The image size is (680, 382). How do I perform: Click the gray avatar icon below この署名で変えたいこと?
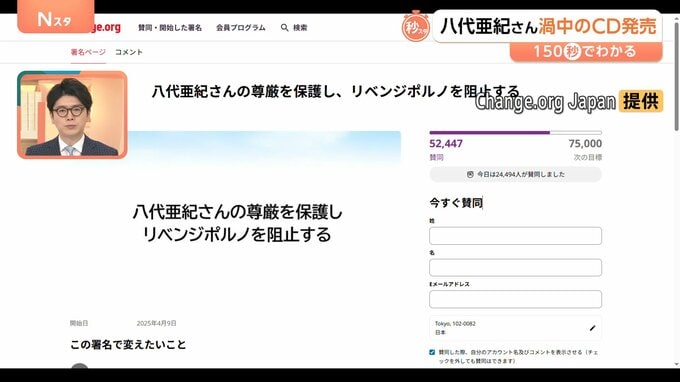pyautogui.click(x=79, y=366)
